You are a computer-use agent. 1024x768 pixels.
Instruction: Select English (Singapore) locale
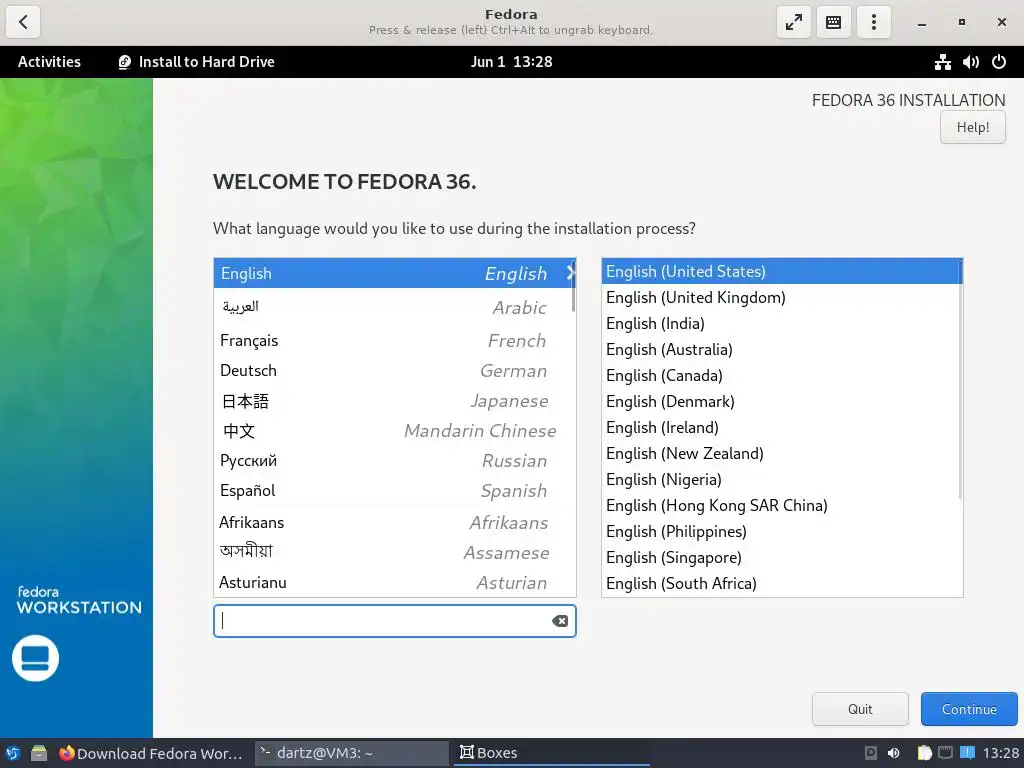click(782, 557)
